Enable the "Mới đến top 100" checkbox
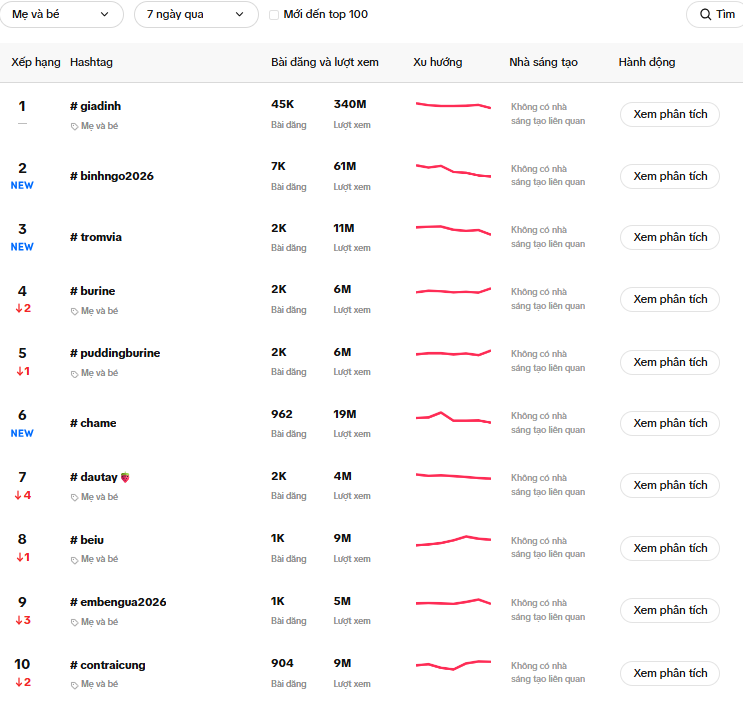The width and height of the screenshot is (743, 702). [x=275, y=15]
